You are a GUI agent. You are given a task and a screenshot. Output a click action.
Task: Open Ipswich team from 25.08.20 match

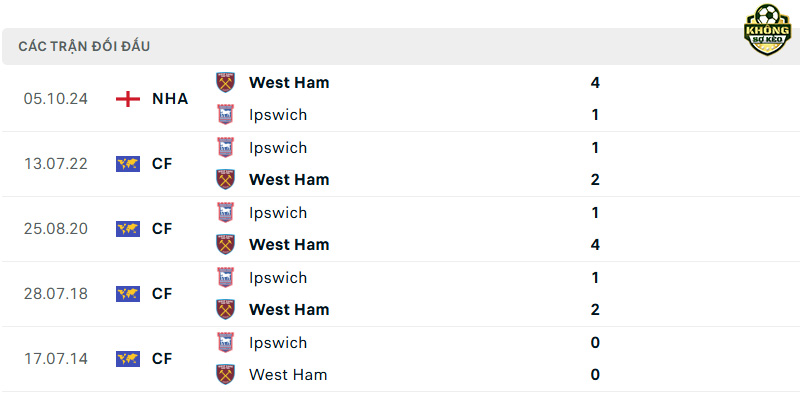click(x=278, y=213)
